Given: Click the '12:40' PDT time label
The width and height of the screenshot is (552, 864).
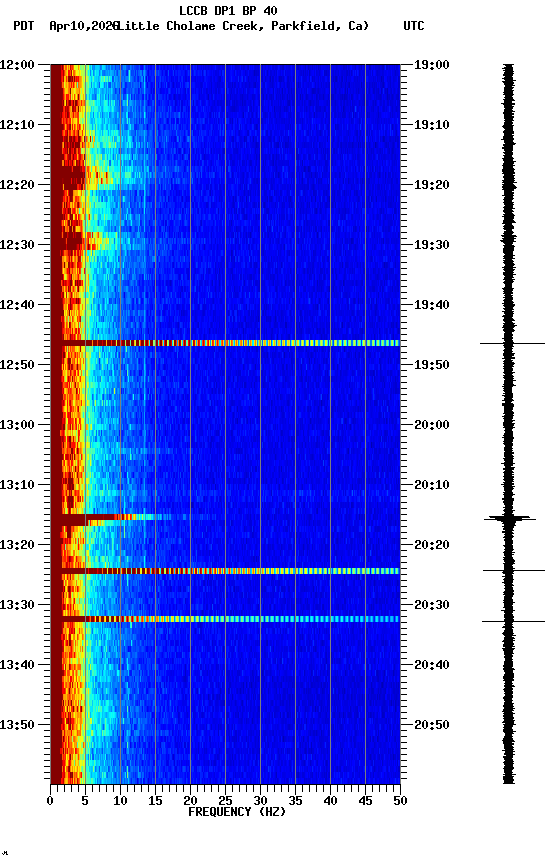Looking at the screenshot, I should [x=17, y=305].
